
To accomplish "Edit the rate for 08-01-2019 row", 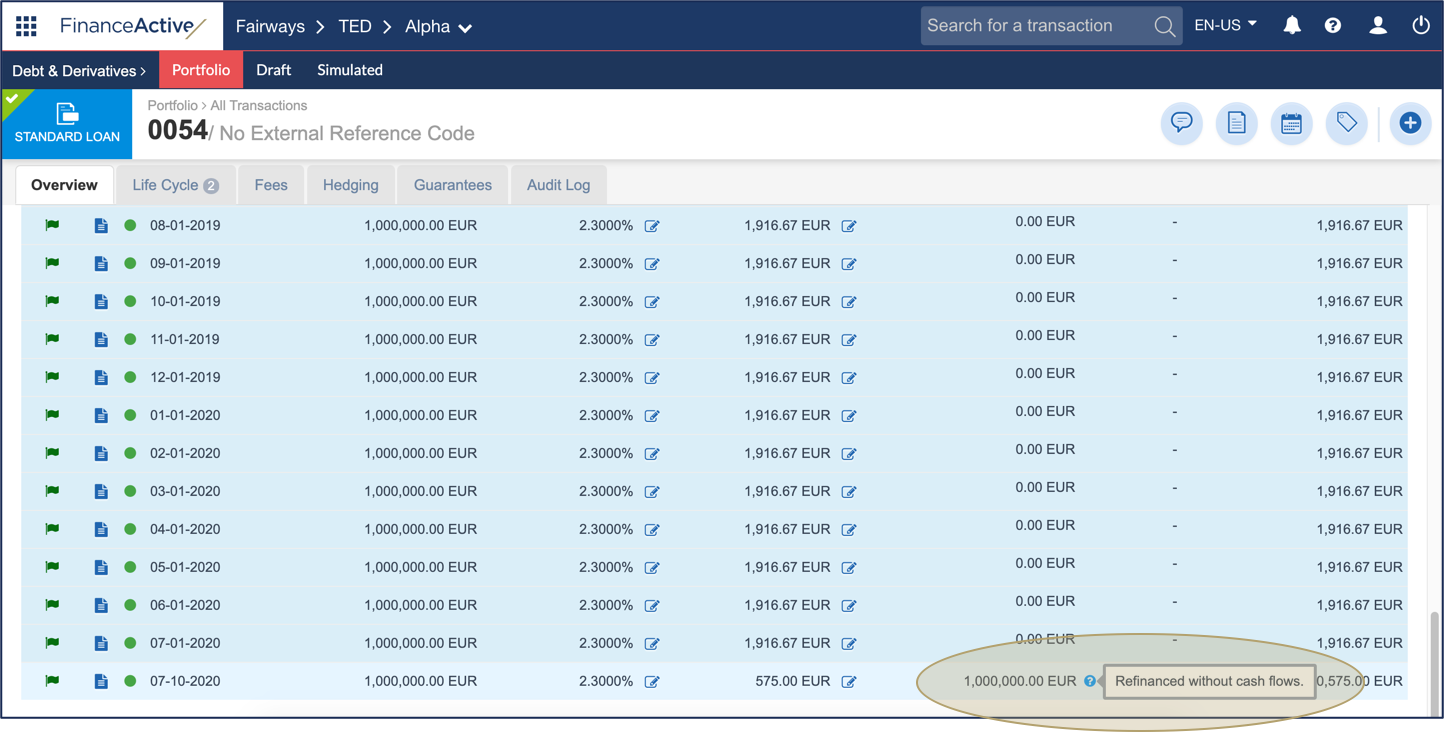I will click(x=652, y=226).
